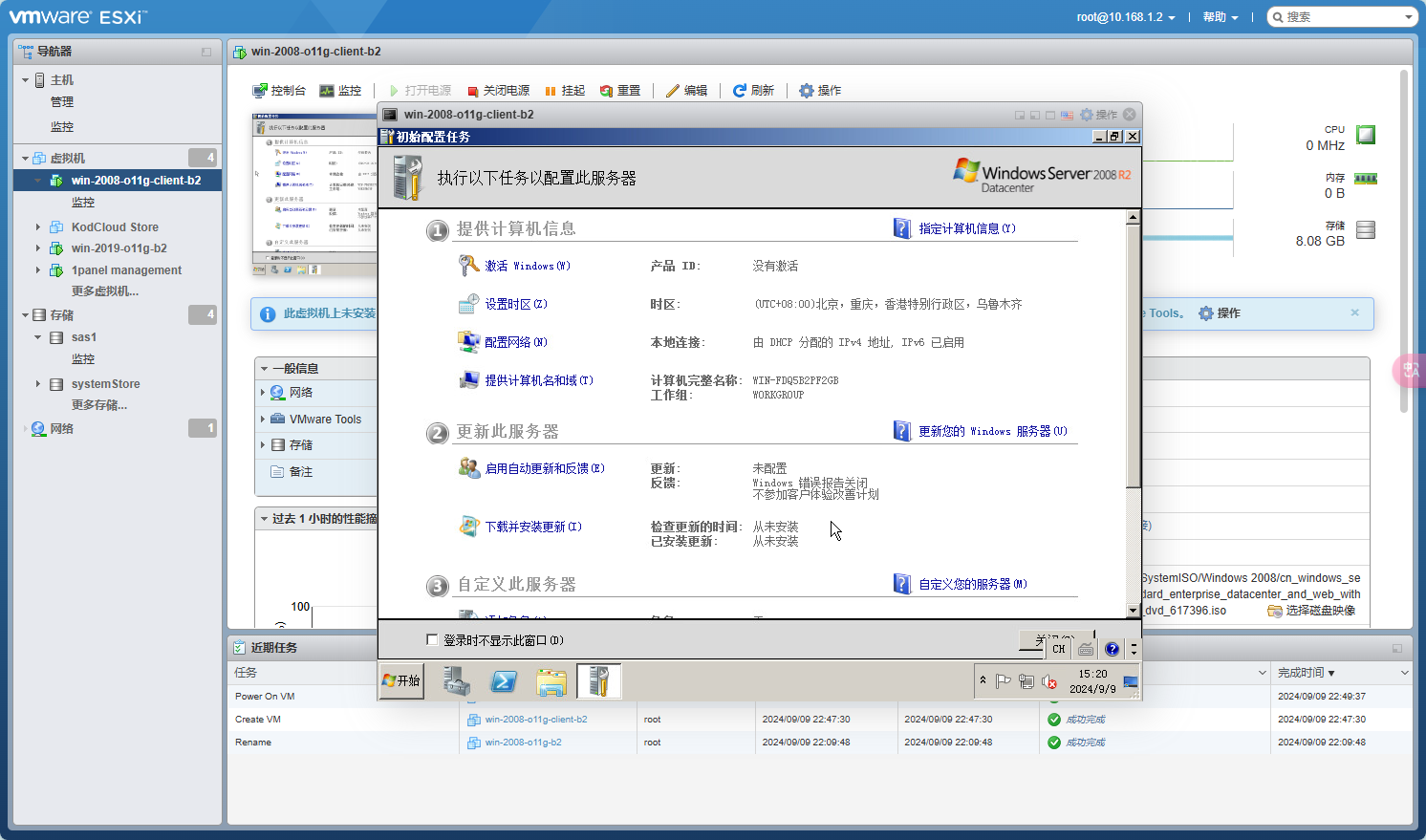
Task: Dismiss the VMware Tools info banner
Action: coord(1354,312)
